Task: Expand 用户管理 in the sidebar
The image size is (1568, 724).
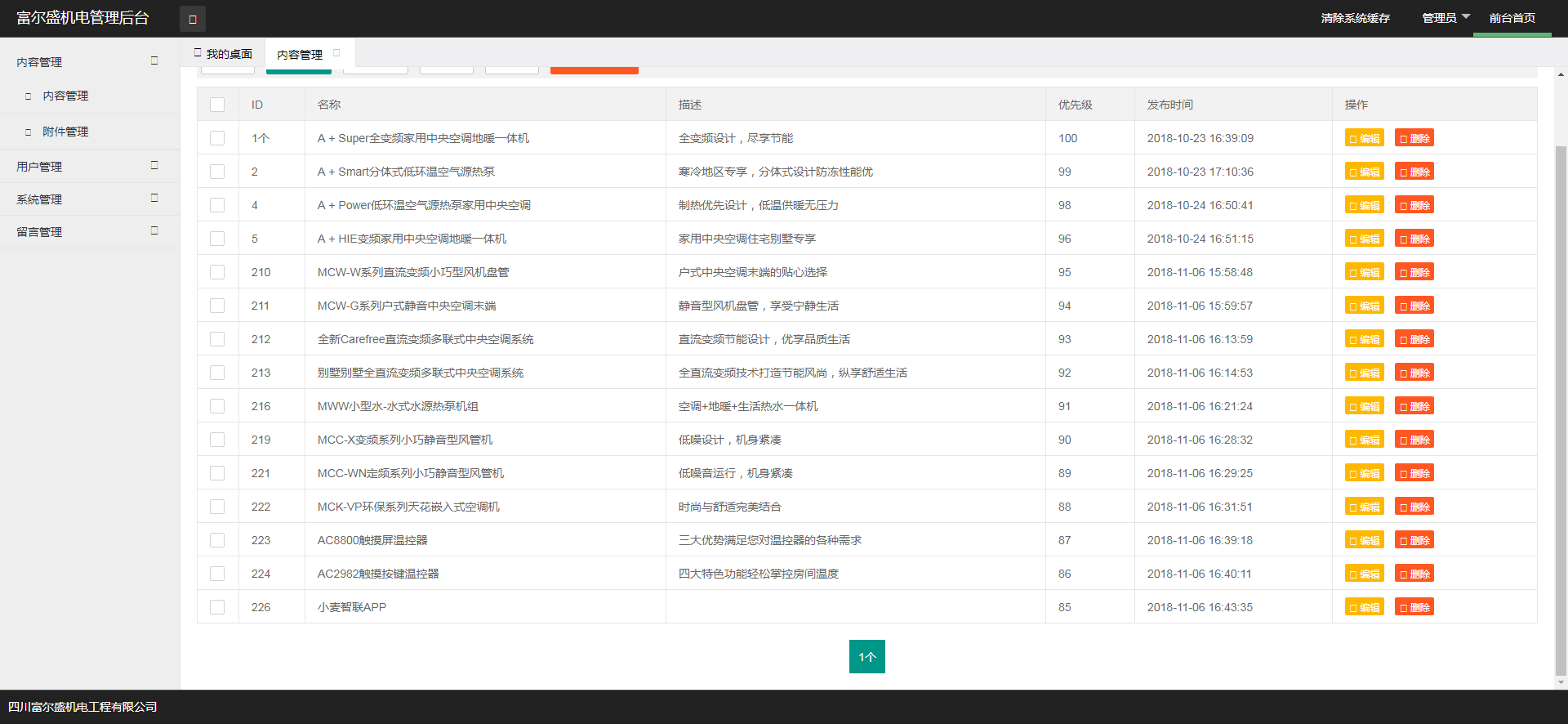Action: coord(88,166)
